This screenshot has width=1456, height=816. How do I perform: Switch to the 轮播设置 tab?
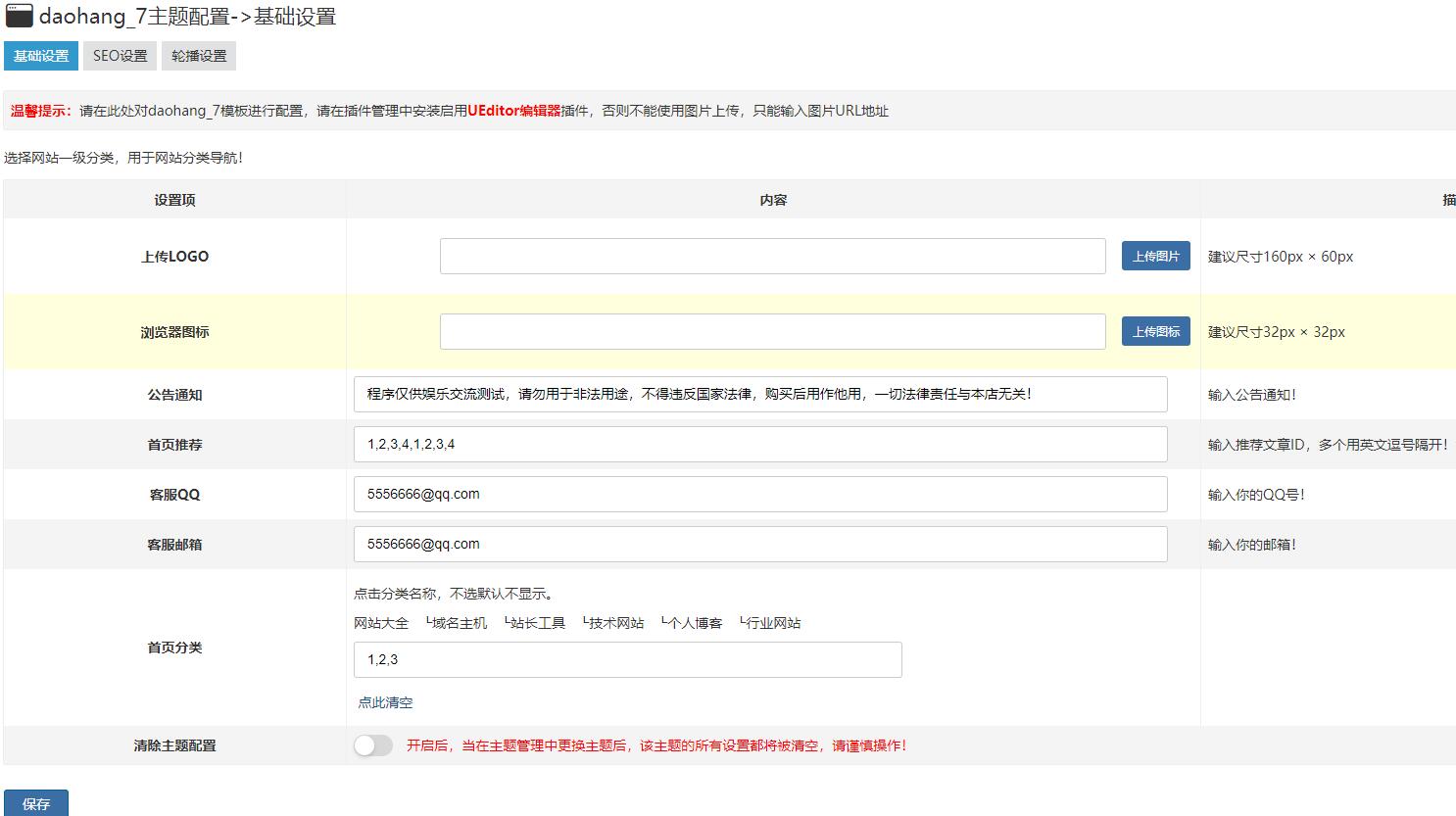pyautogui.click(x=198, y=56)
